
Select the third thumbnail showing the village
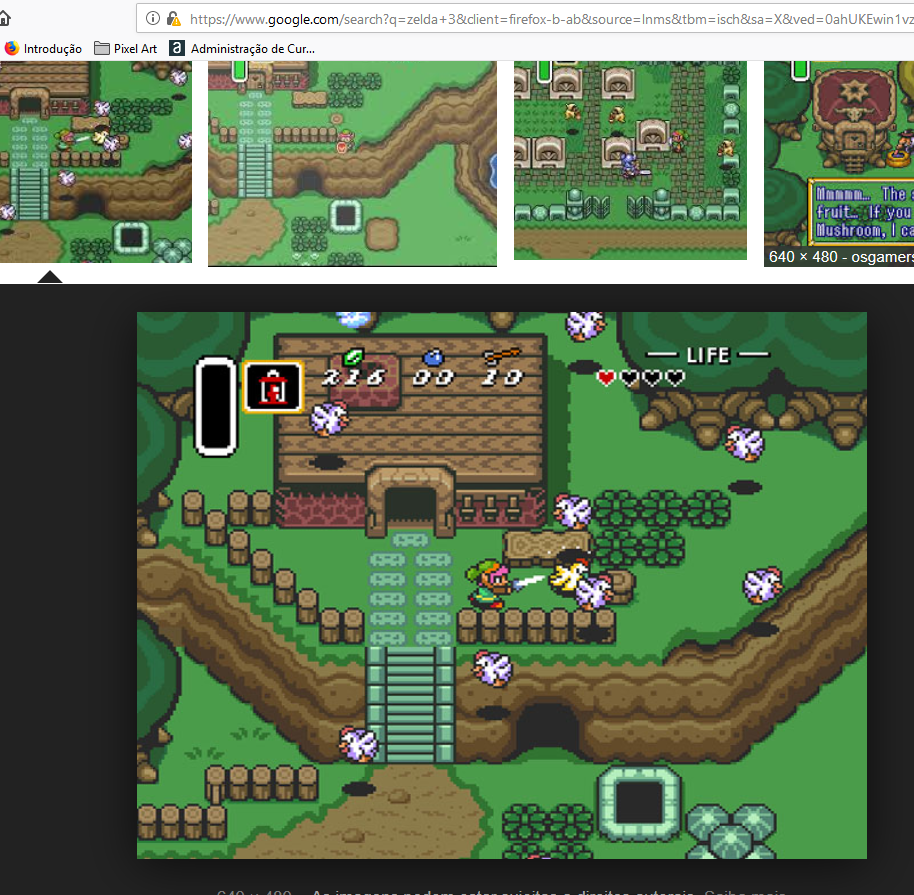[630, 160]
